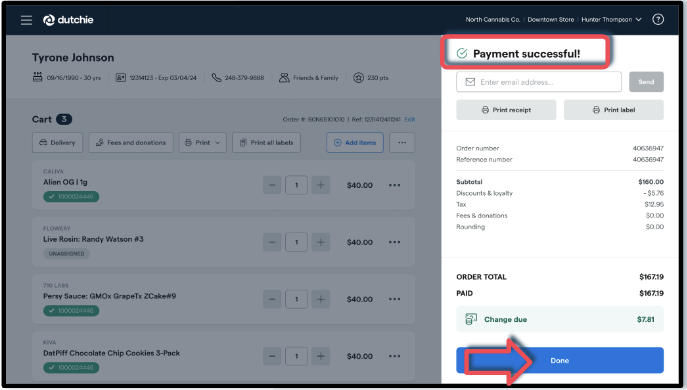
Task: Click the Discounts & loyalty line
Action: coord(560,193)
